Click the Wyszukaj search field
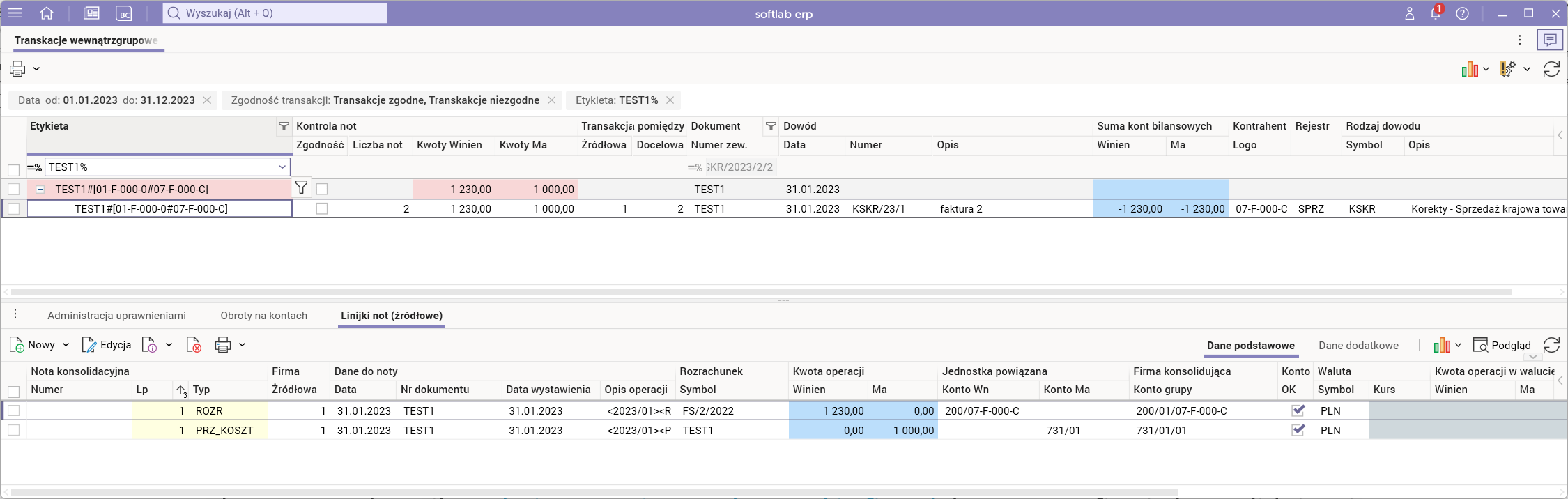Screen dimensions: 1568x499 [275, 13]
